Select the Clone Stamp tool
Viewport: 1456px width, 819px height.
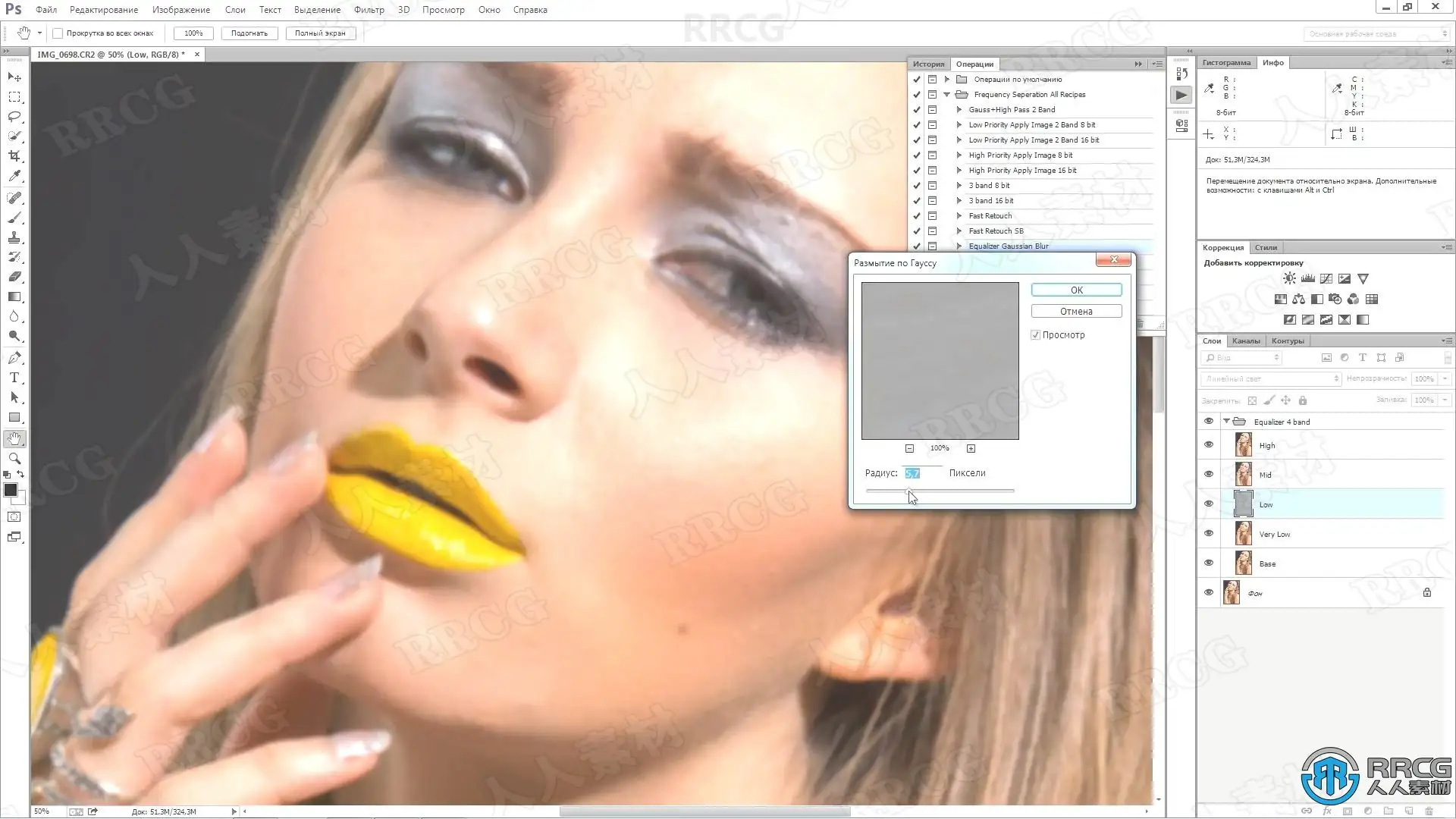coord(14,238)
